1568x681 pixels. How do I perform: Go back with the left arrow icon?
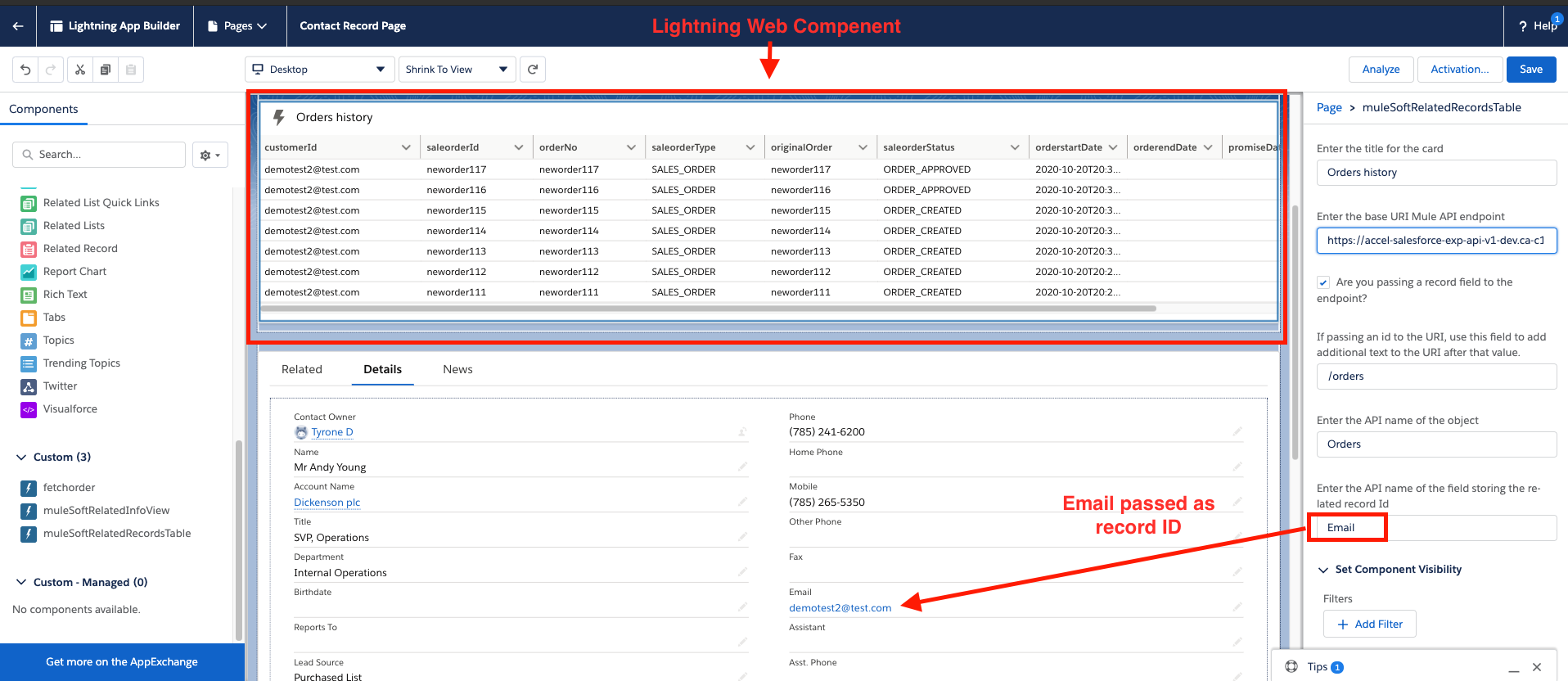(18, 26)
